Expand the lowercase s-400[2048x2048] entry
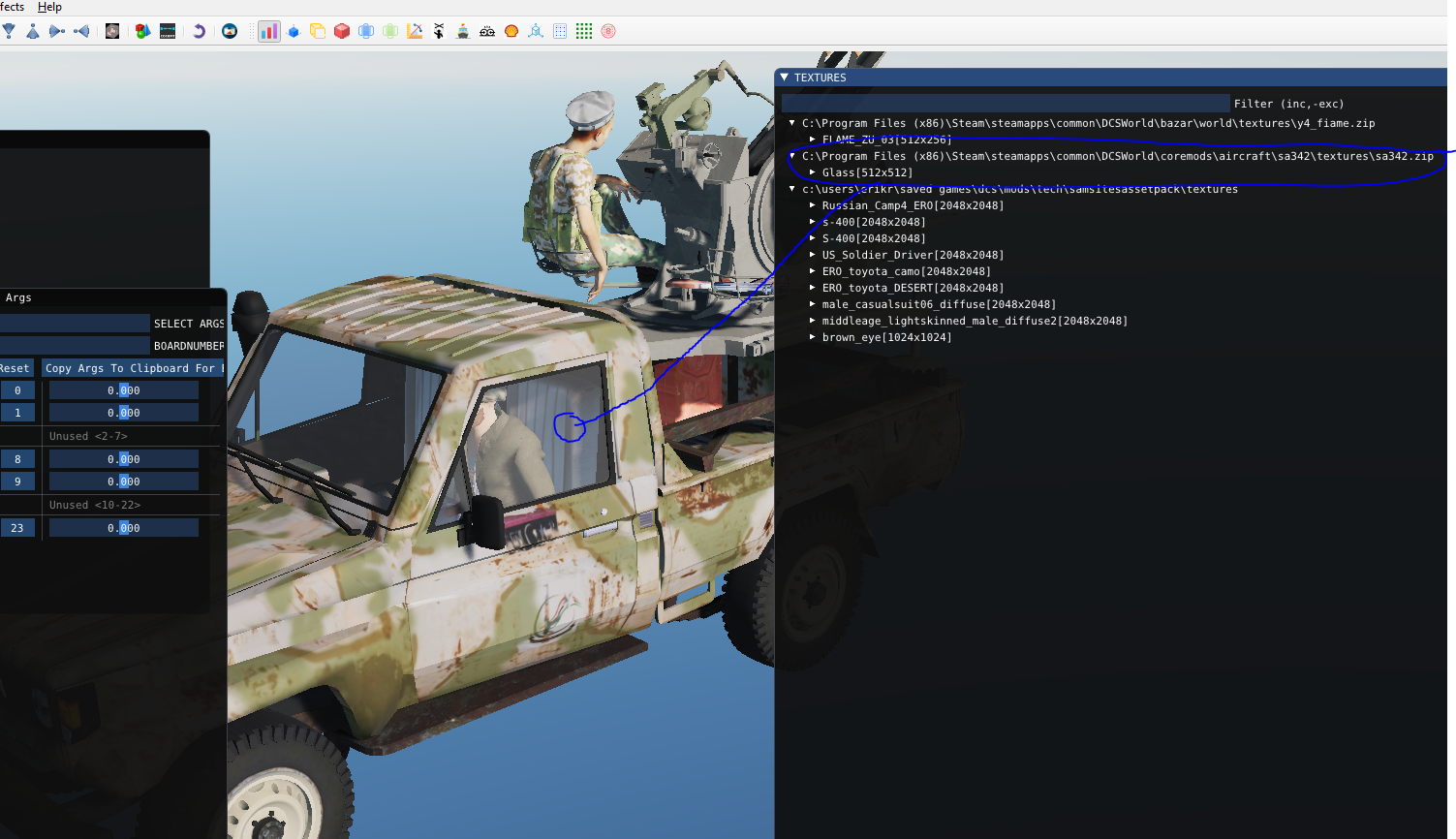This screenshot has width=1456, height=839. (813, 222)
